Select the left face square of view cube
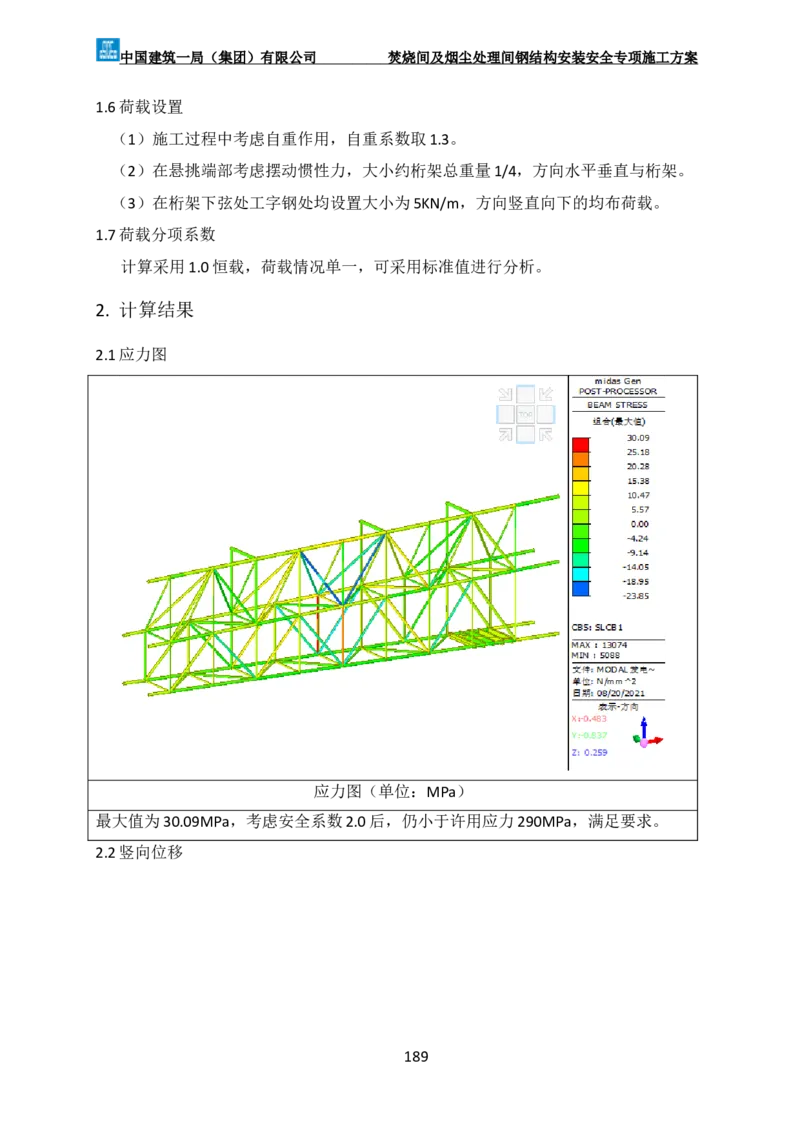The width and height of the screenshot is (800, 1132). coord(505,414)
